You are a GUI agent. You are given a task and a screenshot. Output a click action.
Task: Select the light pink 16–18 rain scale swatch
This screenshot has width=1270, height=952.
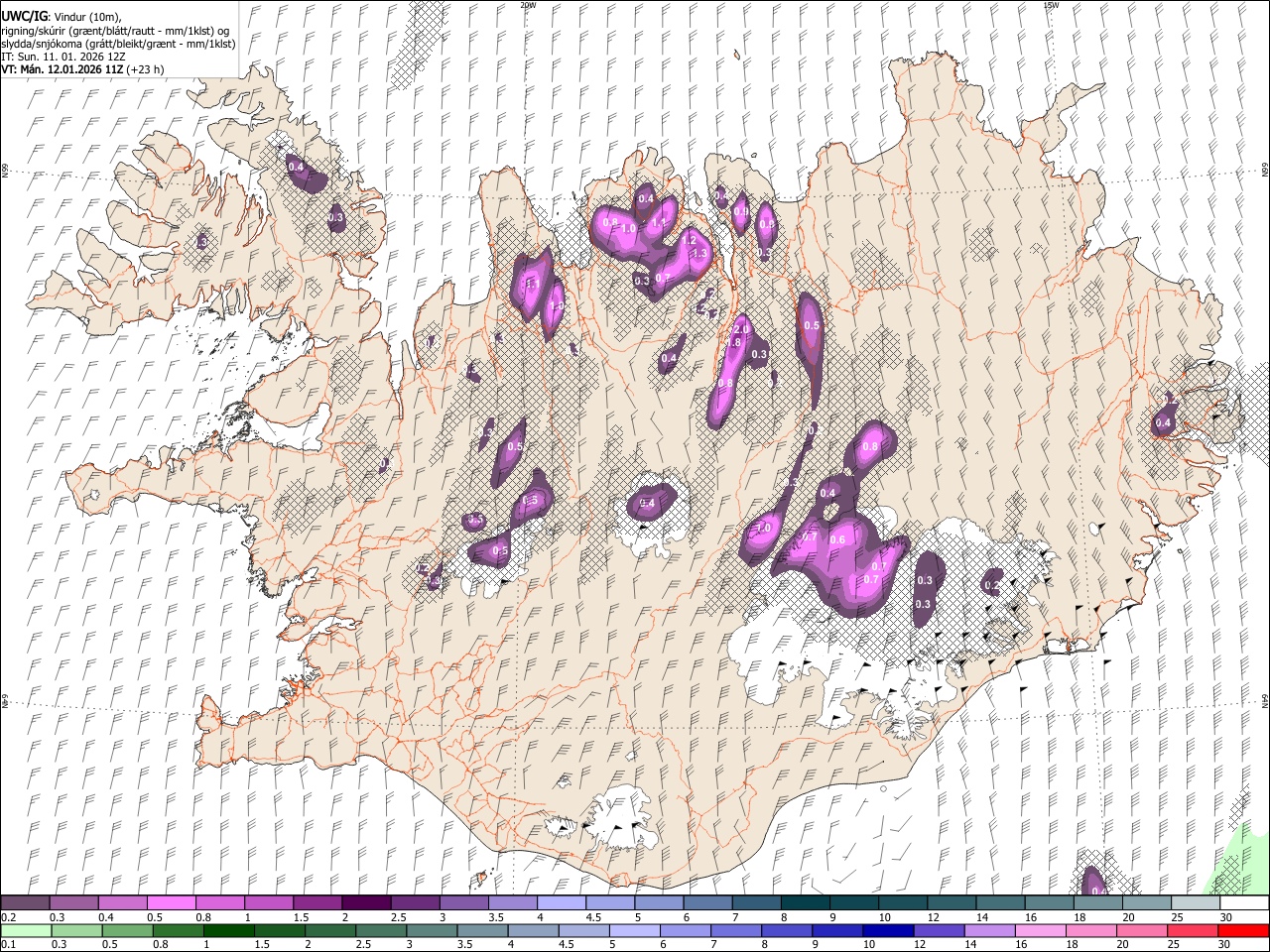point(1040,930)
